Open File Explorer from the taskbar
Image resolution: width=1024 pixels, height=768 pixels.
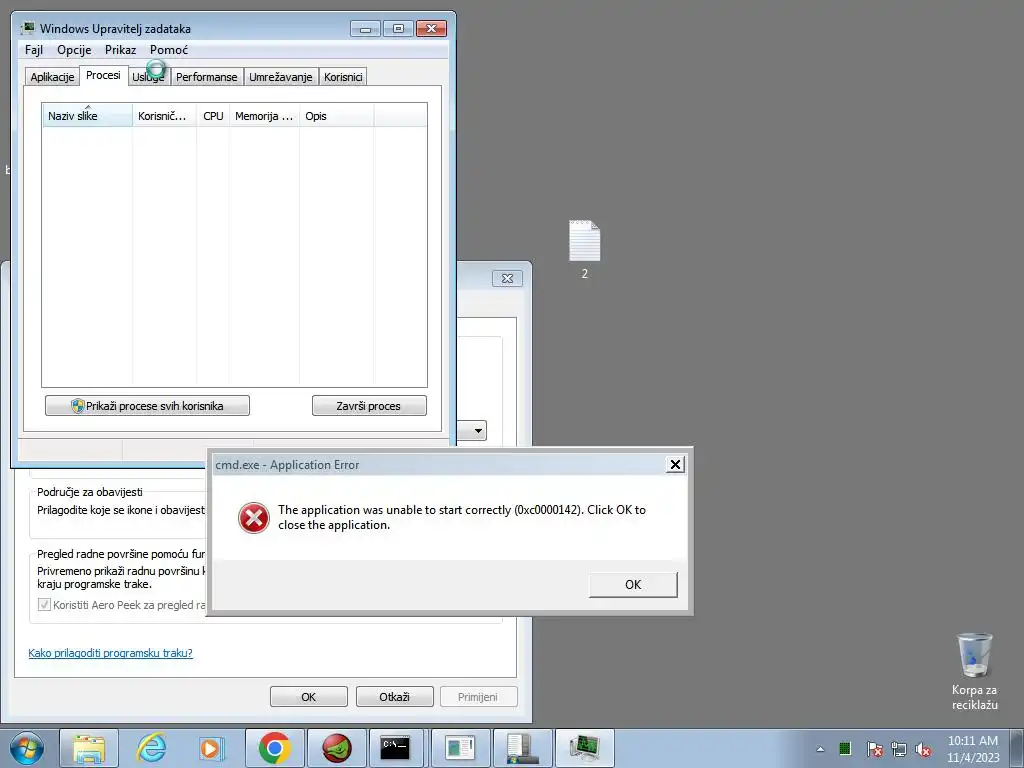[x=89, y=748]
